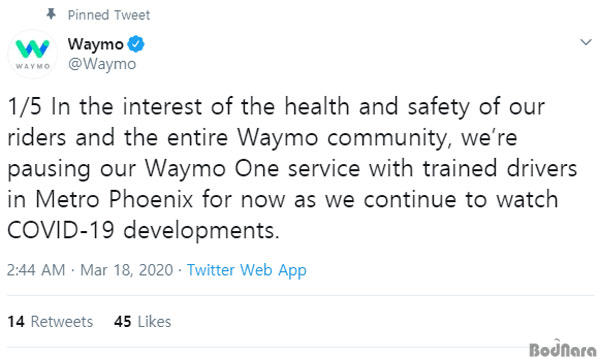The image size is (600, 360).
Task: Click the COVID-19 developments text
Action: click(143, 230)
